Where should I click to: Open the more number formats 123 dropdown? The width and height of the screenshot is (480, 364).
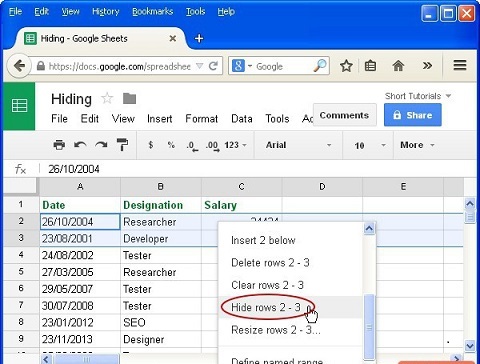pos(235,145)
